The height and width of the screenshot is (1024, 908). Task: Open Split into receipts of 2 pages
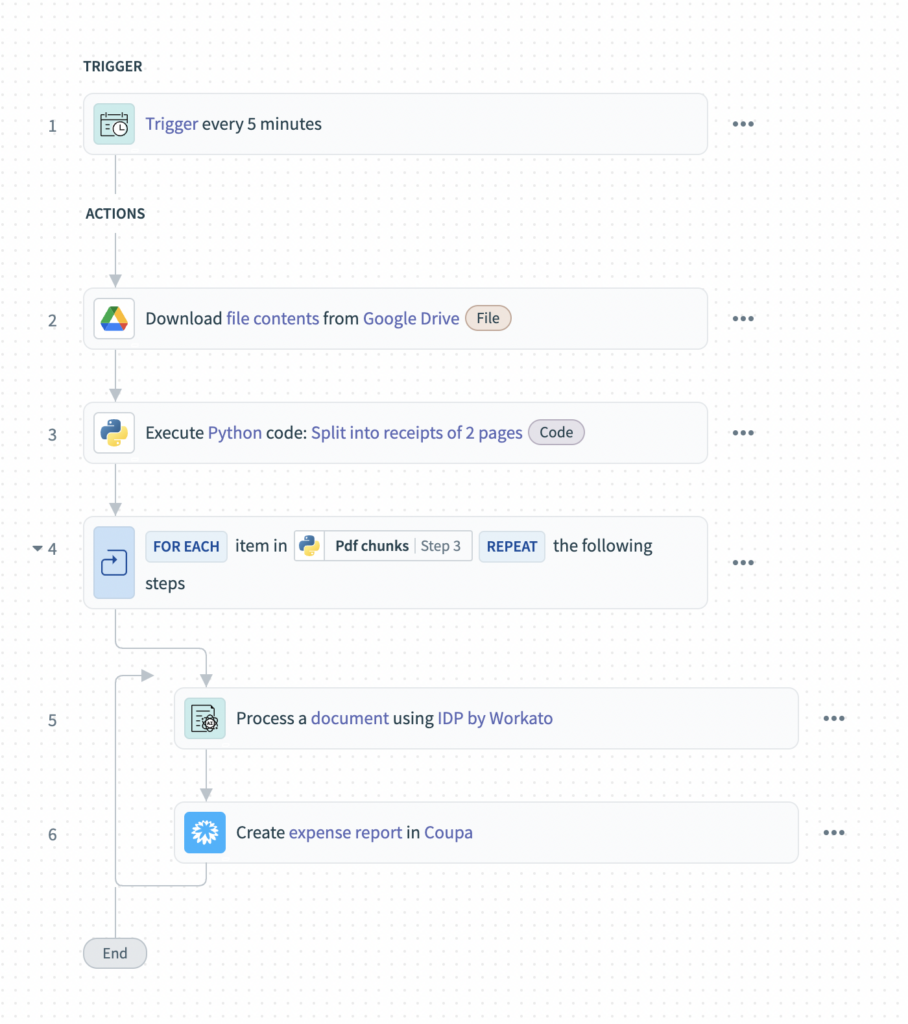(417, 432)
